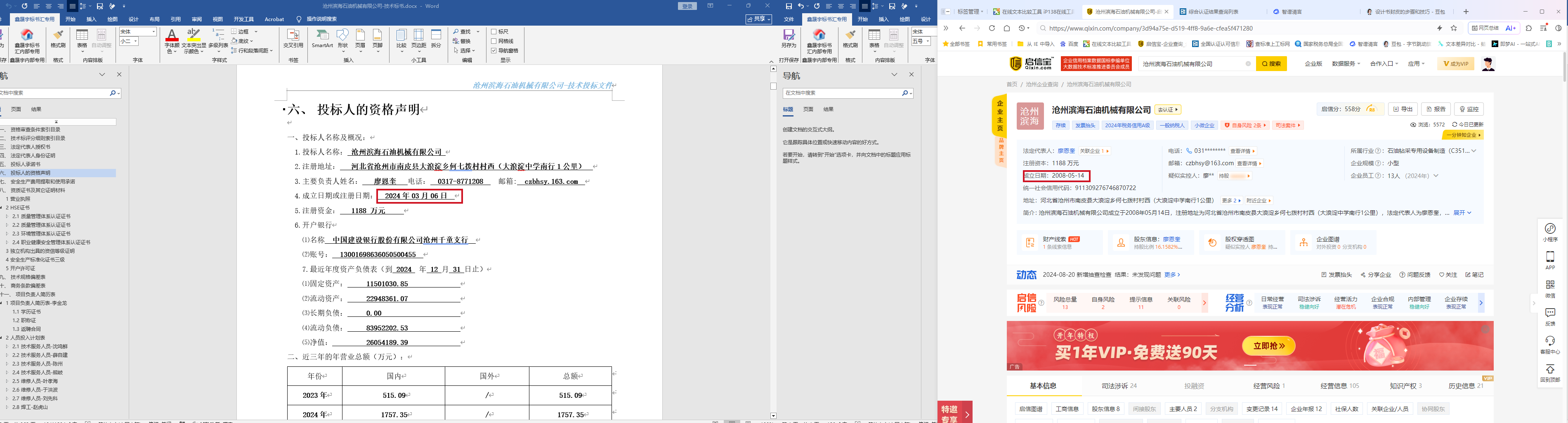Bookmark this page with the star icon
The width and height of the screenshot is (1568, 423).
(x=1454, y=28)
